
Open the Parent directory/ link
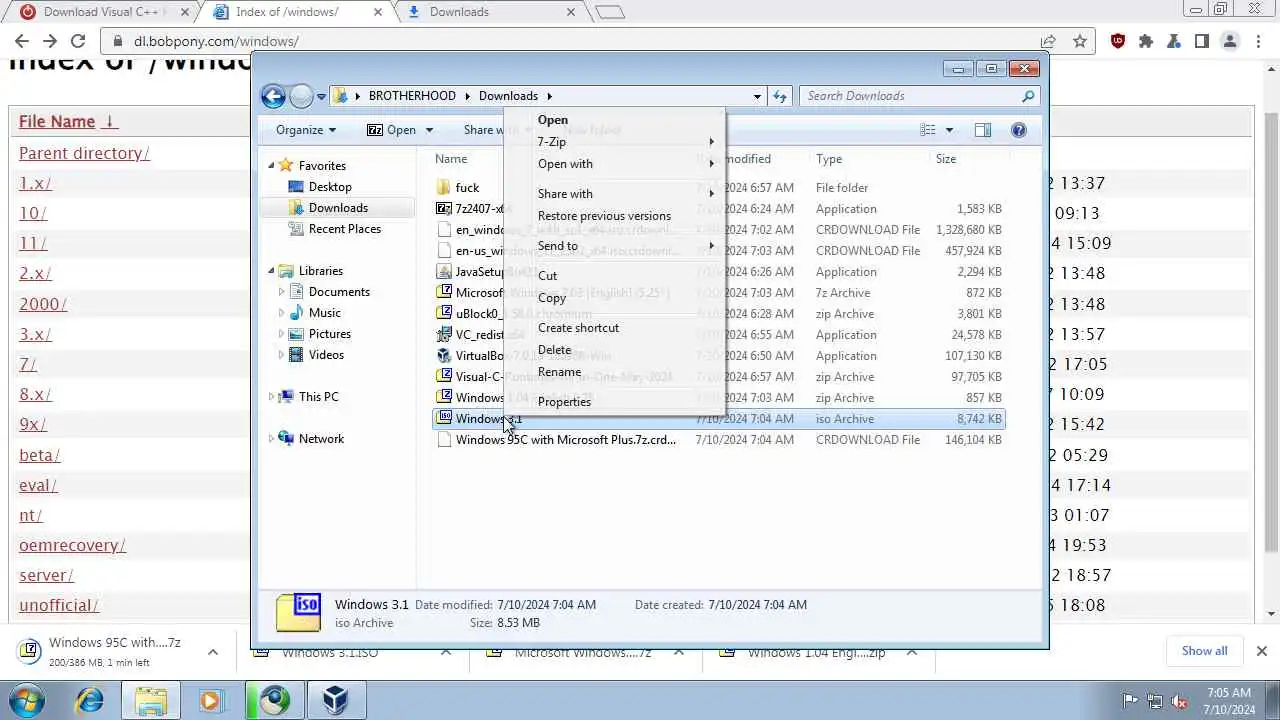(x=84, y=153)
